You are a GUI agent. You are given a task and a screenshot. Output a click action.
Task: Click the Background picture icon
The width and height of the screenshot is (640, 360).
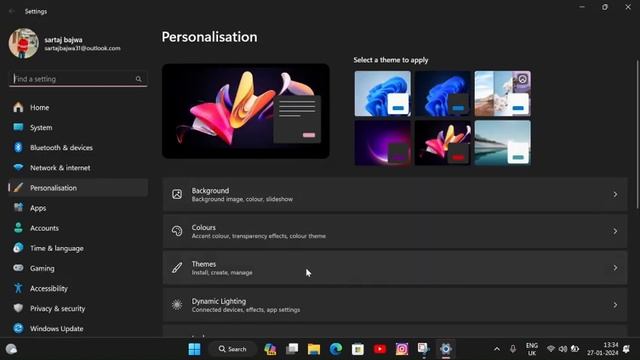tap(177, 194)
